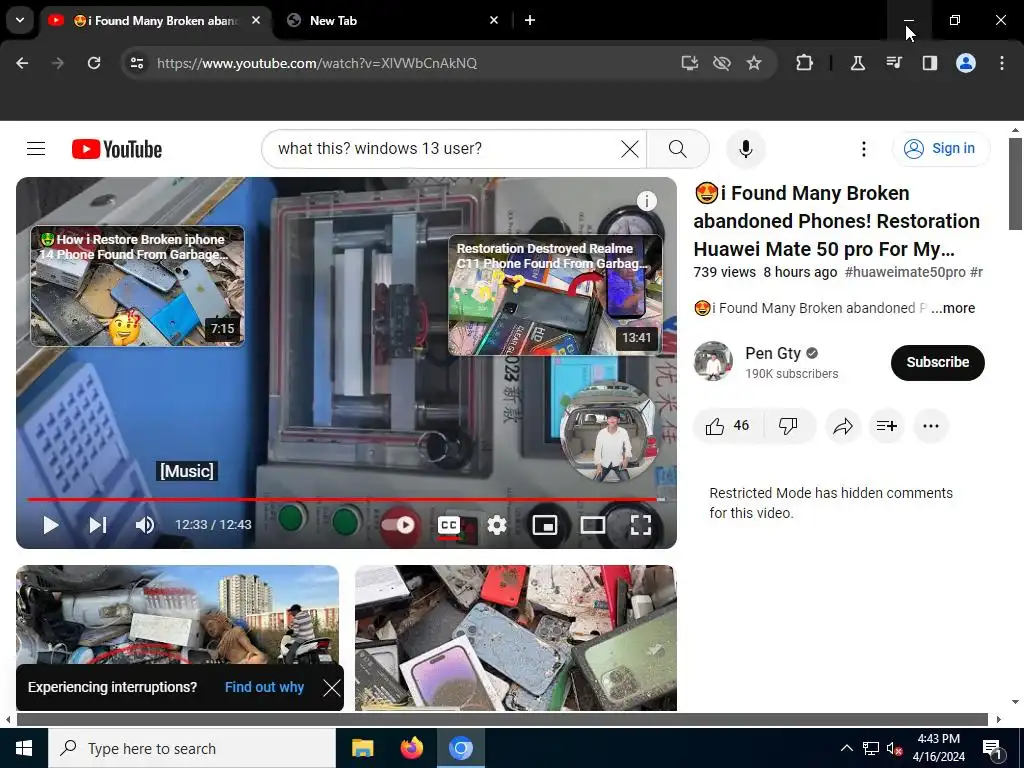Open more actions ellipsis below the video

pyautogui.click(x=931, y=426)
